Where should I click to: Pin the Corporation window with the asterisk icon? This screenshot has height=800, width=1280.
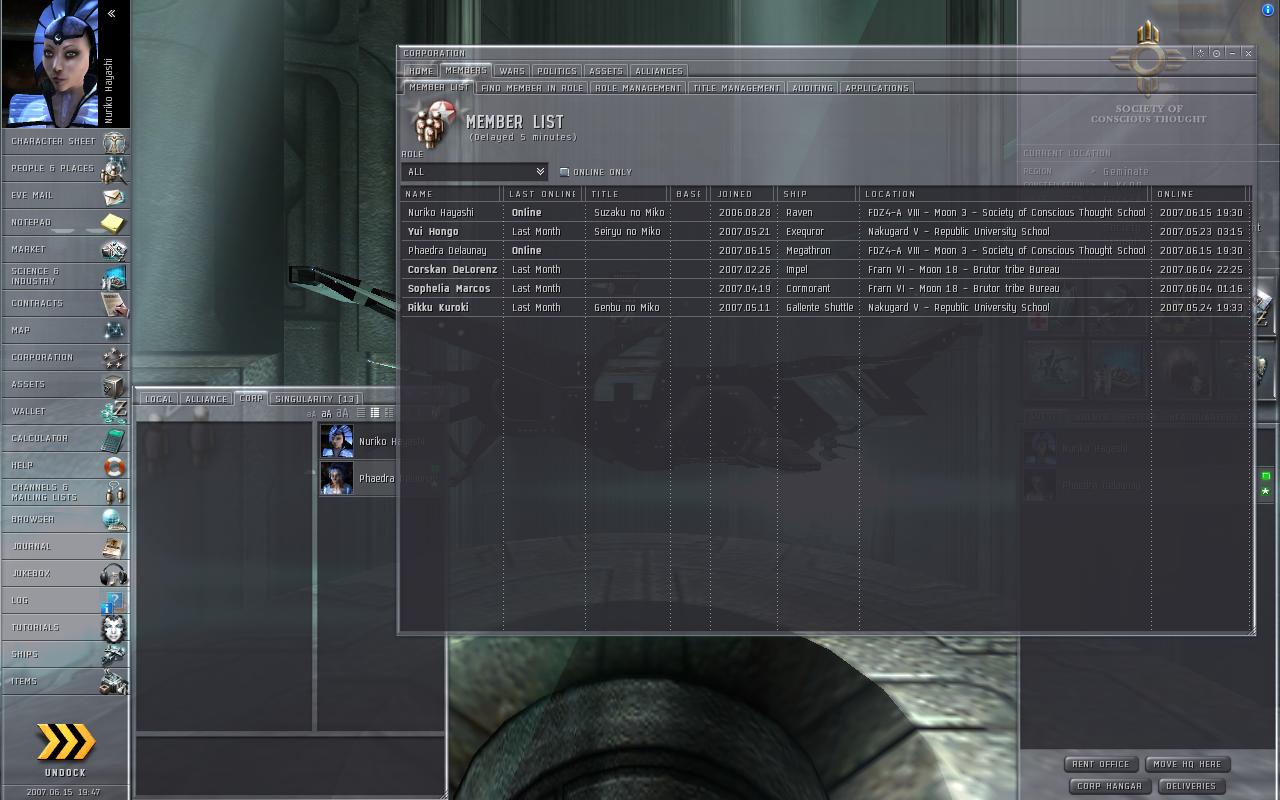coord(1202,53)
